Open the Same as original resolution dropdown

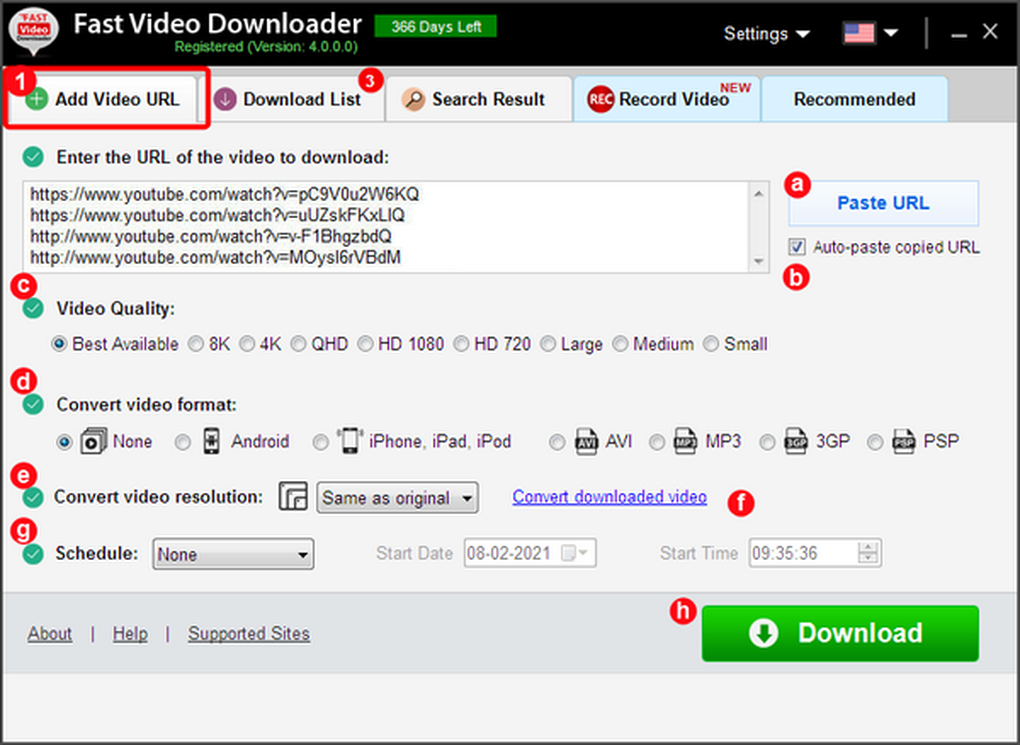(397, 498)
